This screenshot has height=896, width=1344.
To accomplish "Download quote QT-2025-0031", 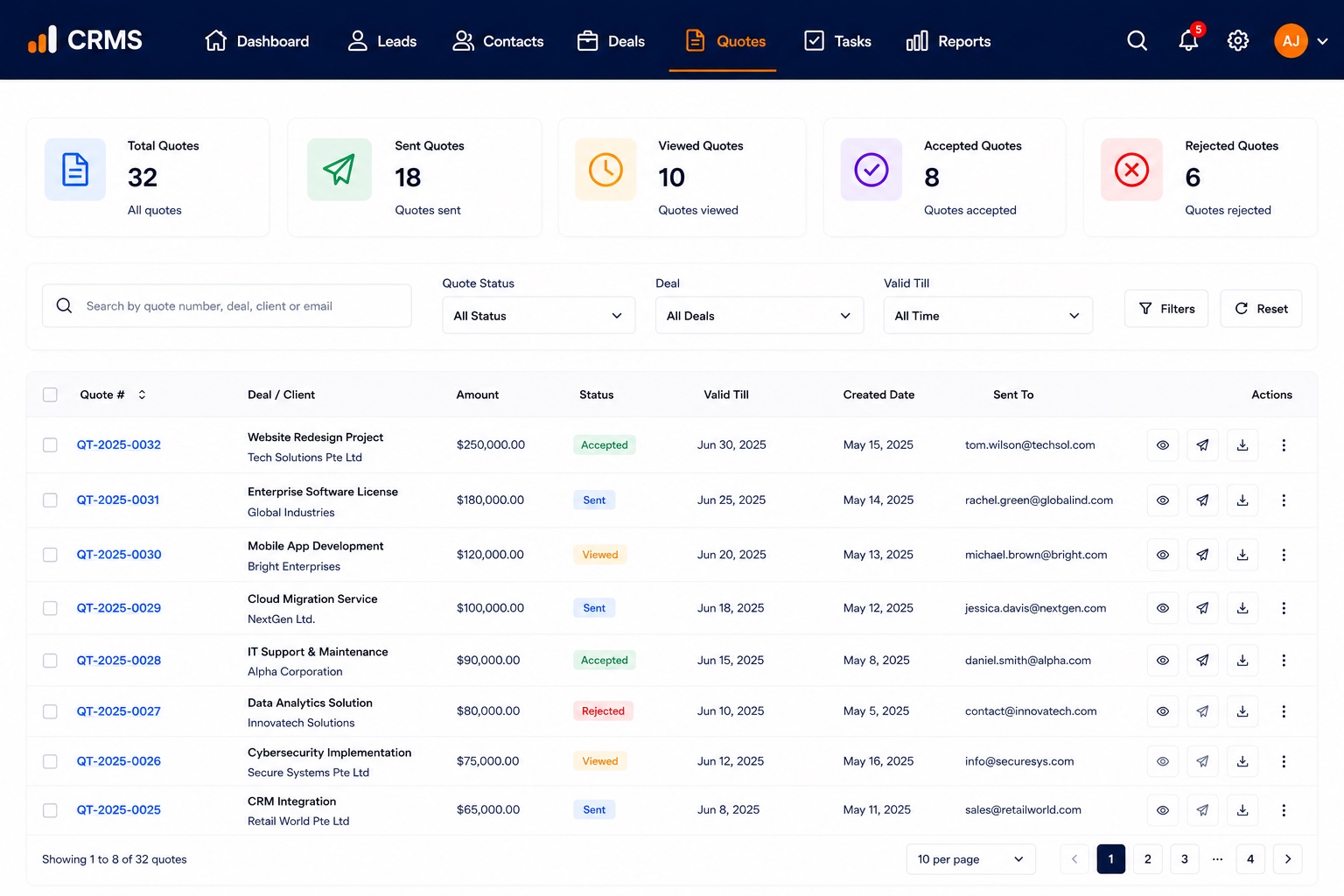I will [1242, 500].
